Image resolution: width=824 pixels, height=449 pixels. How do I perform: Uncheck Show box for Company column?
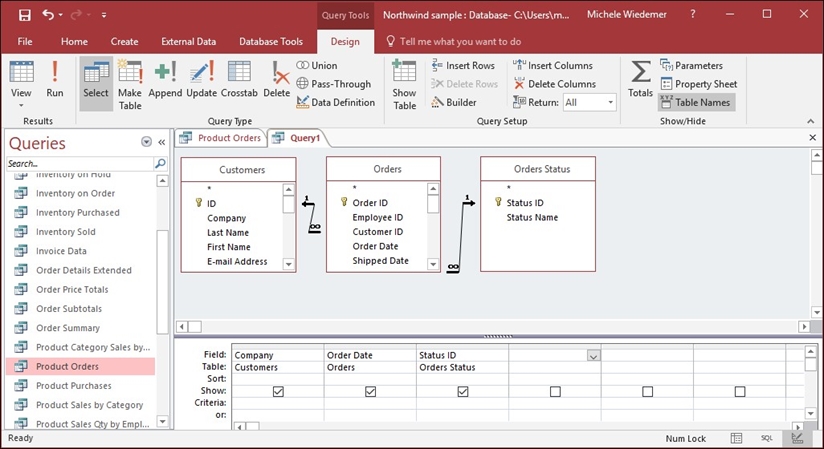(278, 392)
